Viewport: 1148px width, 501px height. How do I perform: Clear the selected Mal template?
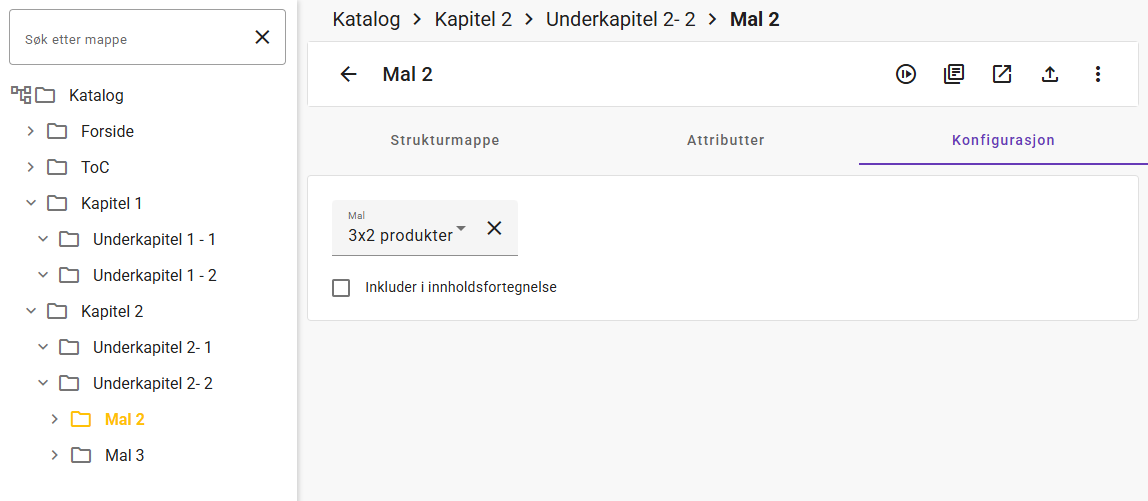494,228
